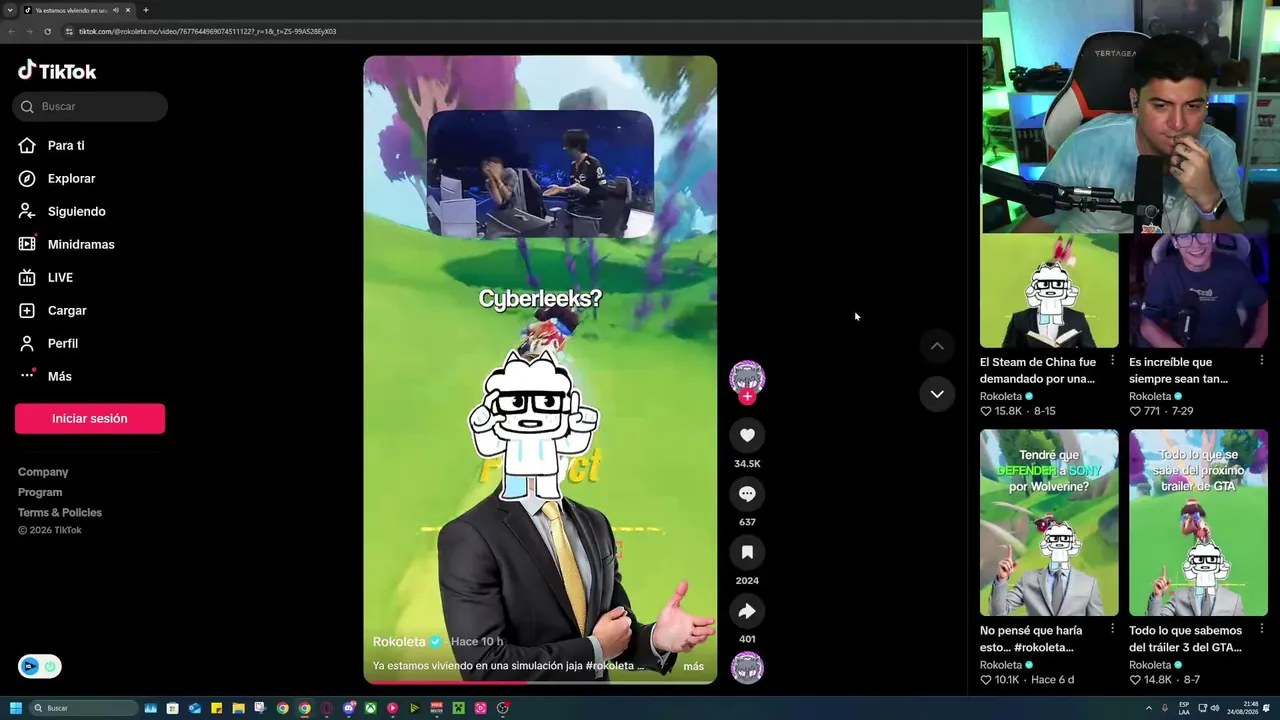Click 'Todo lo que sabemos del tráiler 3' title
Image resolution: width=1280 pixels, height=720 pixels.
point(1186,639)
